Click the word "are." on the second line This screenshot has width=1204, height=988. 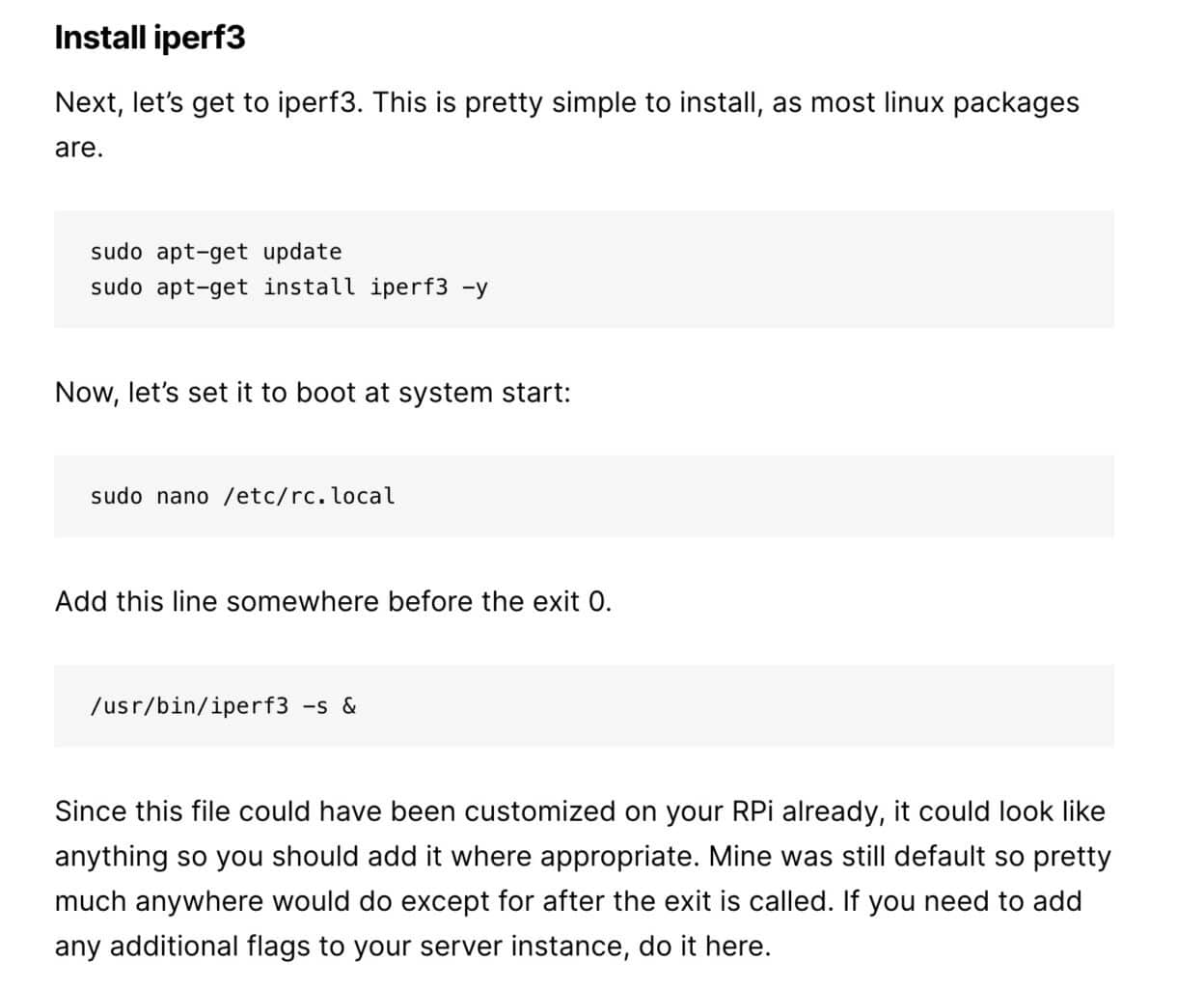tap(79, 148)
